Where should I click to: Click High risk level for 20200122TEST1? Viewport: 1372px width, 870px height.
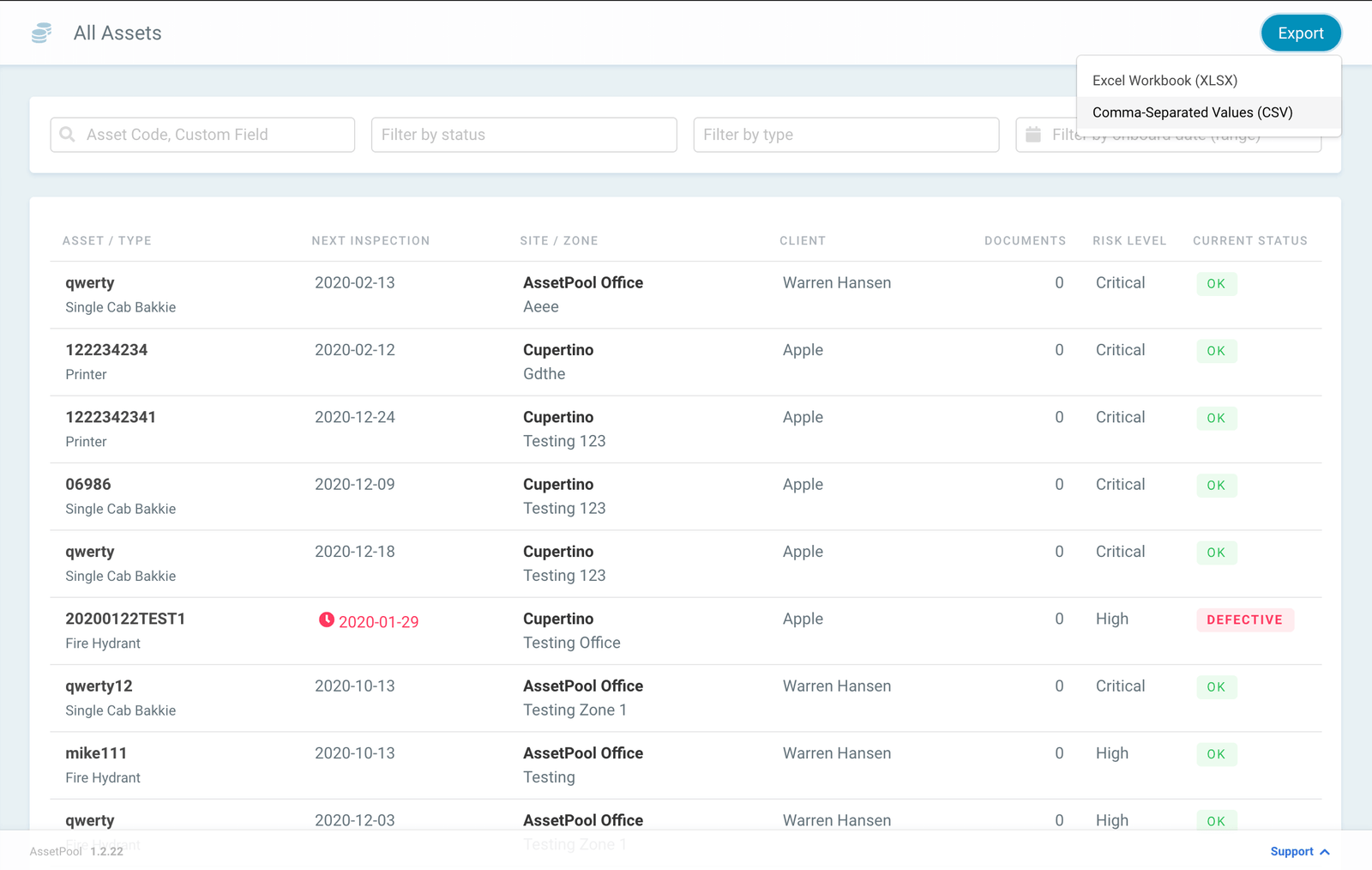click(x=1112, y=619)
